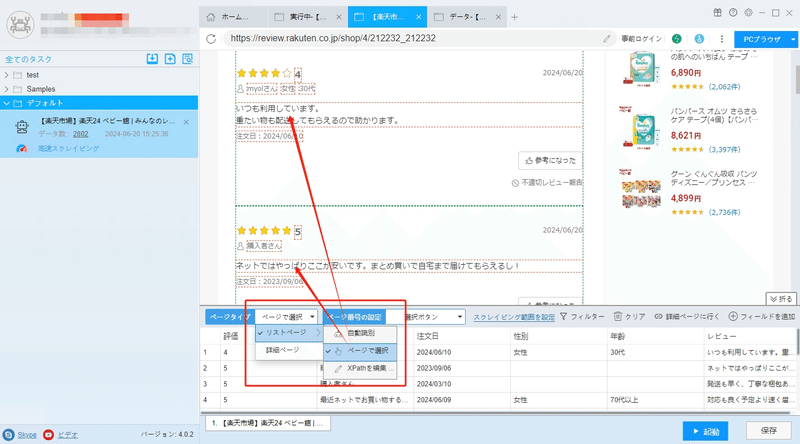Switch to the 実行中 tab
Viewport: 800px width, 444px height.
coord(308,17)
